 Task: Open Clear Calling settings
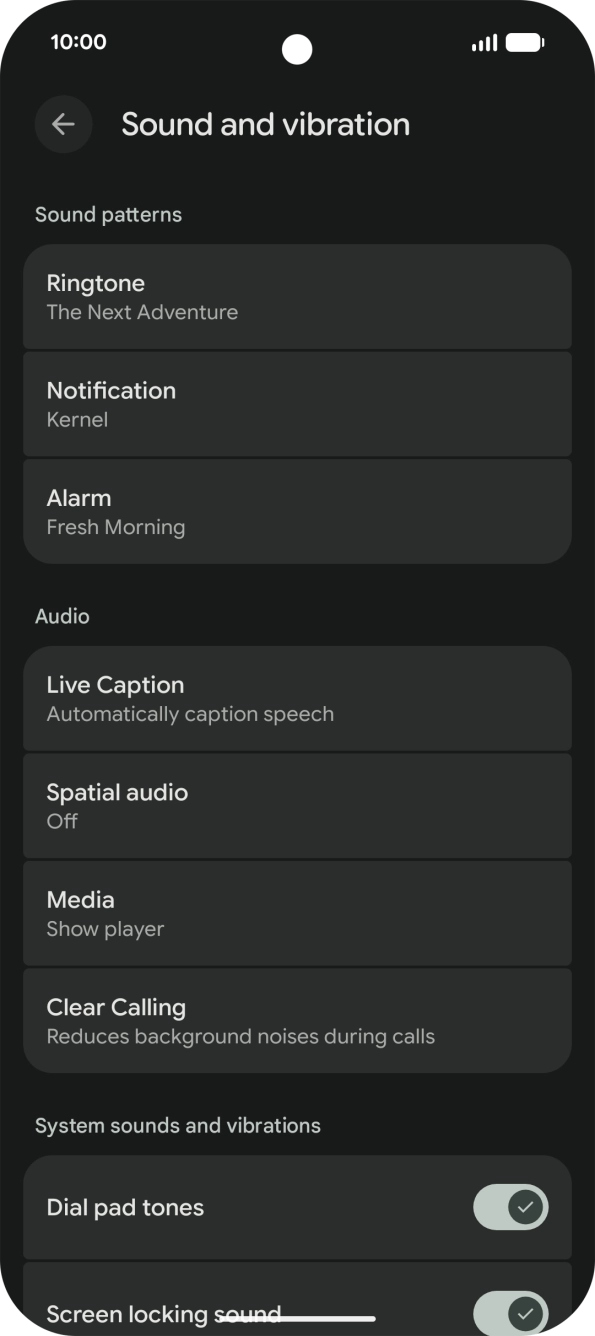pyautogui.click(x=297, y=1020)
